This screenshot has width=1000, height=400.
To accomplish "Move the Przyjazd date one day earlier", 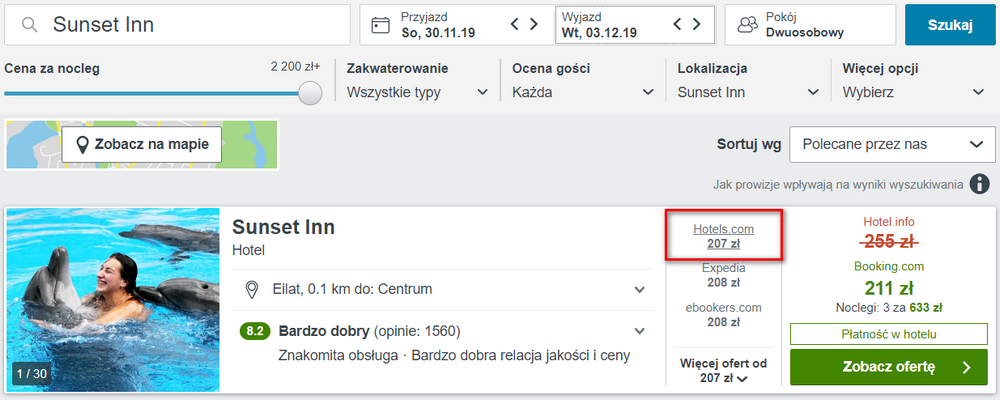I will point(515,24).
